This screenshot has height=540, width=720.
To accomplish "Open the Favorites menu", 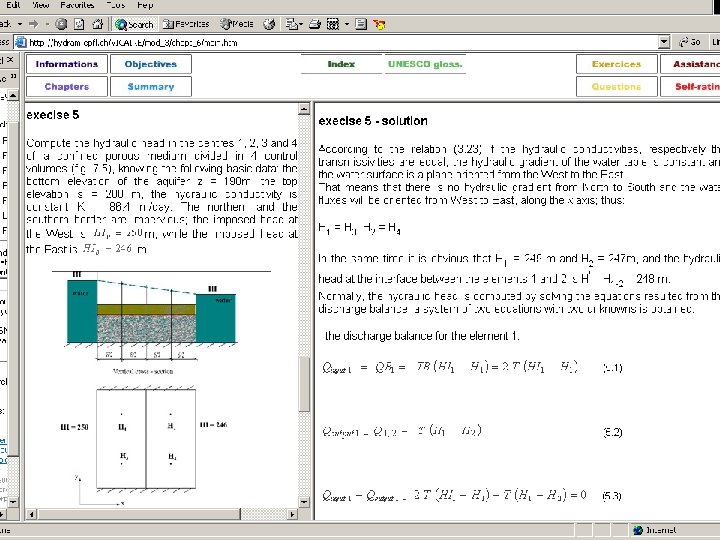I will point(77,5).
